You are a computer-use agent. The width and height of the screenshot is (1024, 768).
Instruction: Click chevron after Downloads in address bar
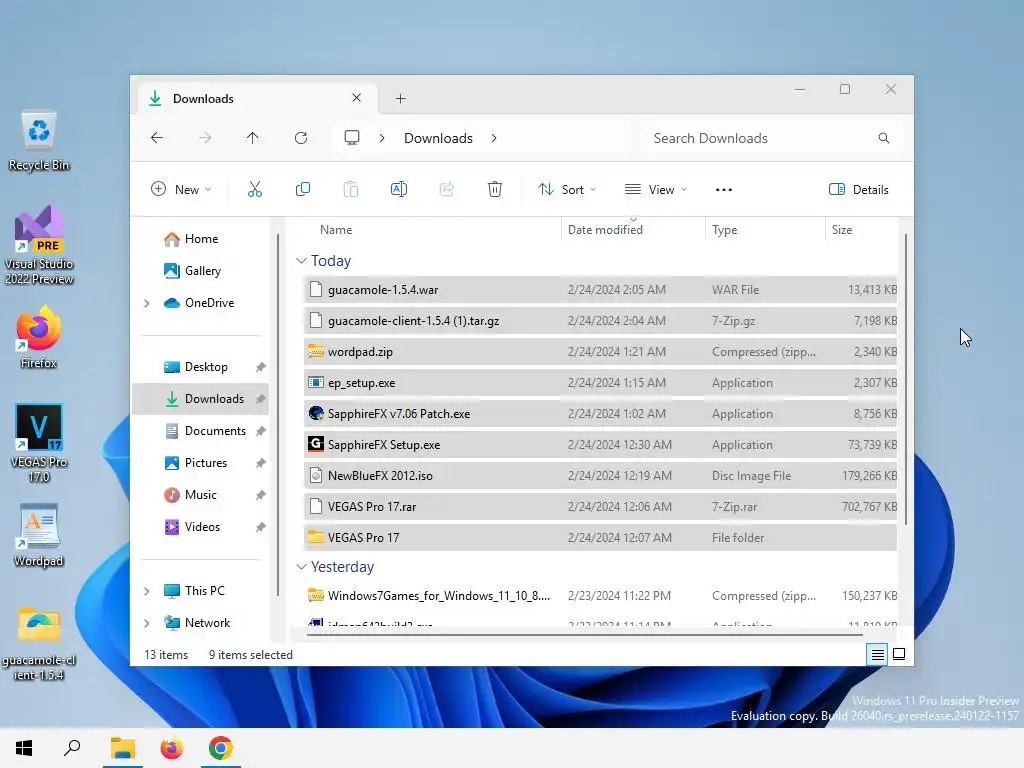(494, 138)
